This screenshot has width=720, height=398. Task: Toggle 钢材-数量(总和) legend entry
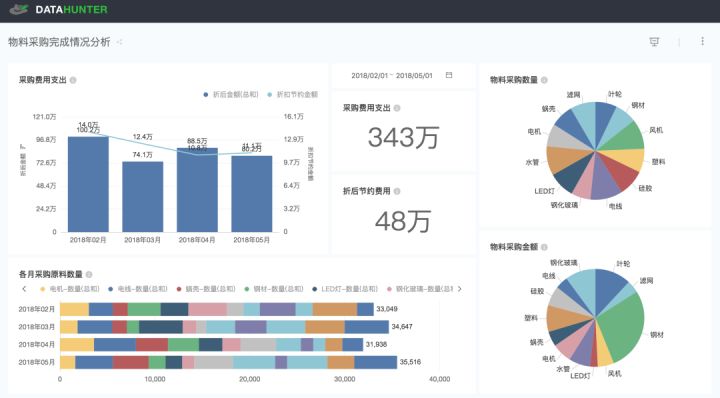274,289
